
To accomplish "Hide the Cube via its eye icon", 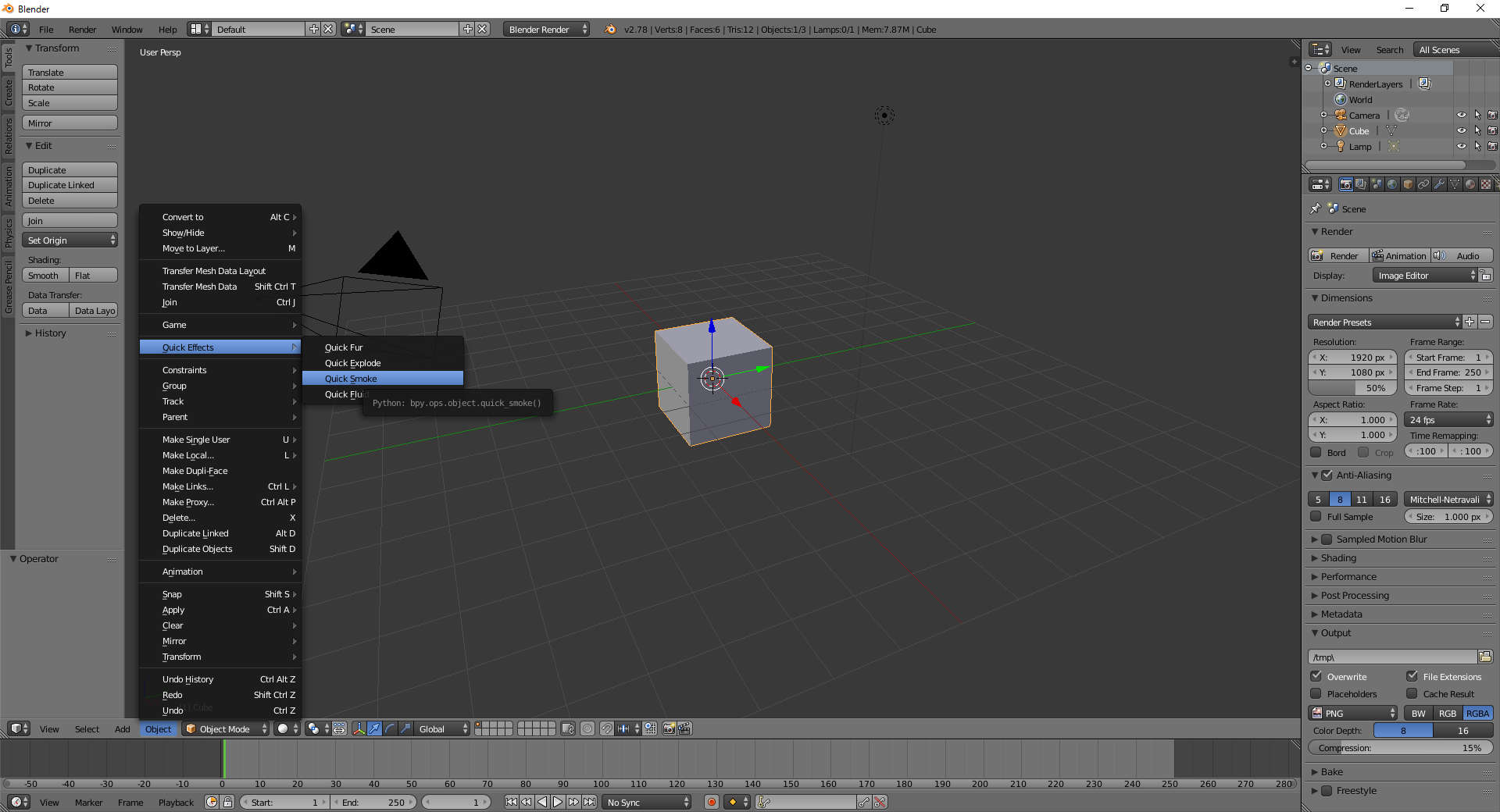I will coord(1461,130).
